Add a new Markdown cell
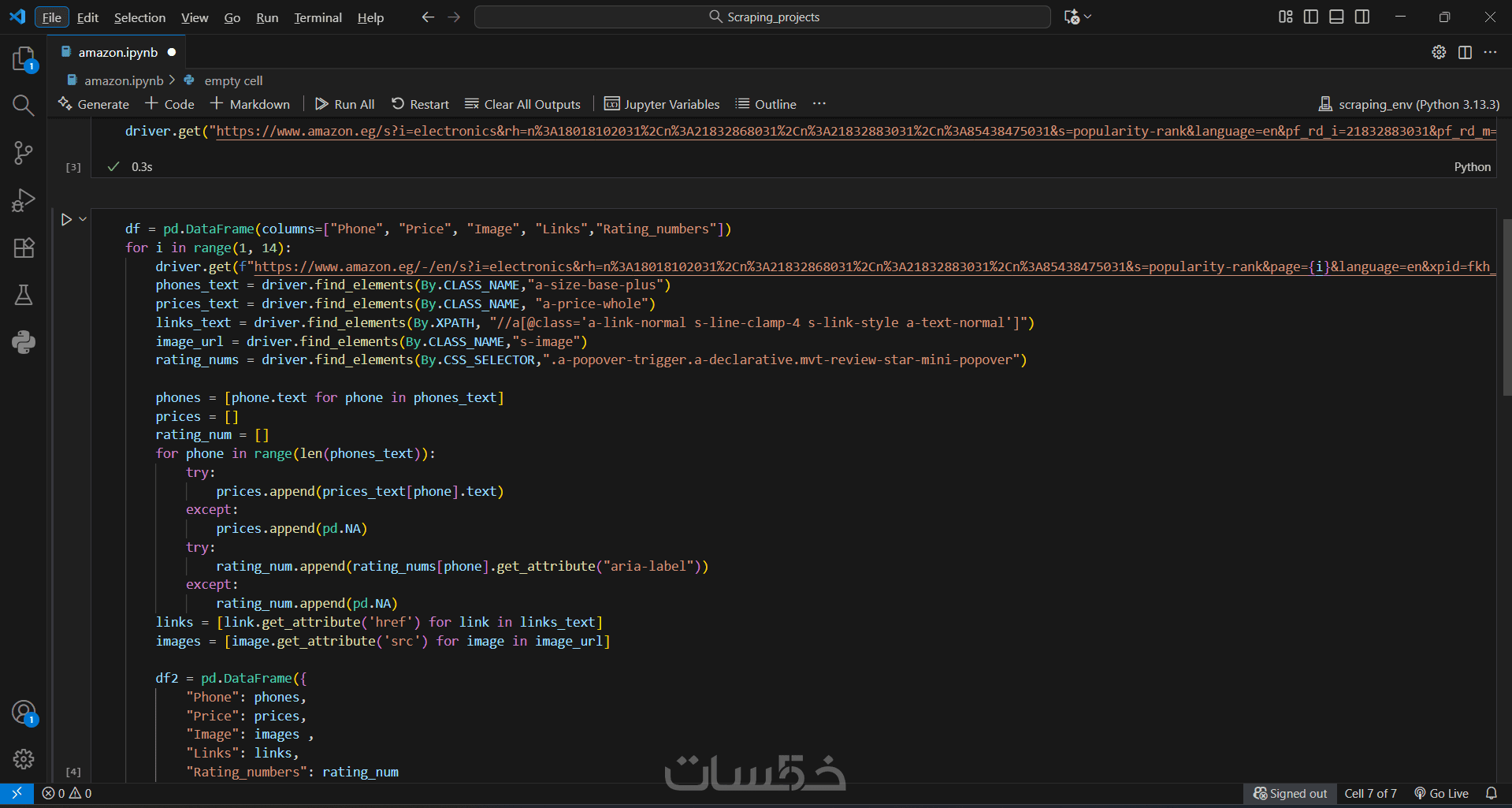Image resolution: width=1512 pixels, height=808 pixels. pos(251,104)
